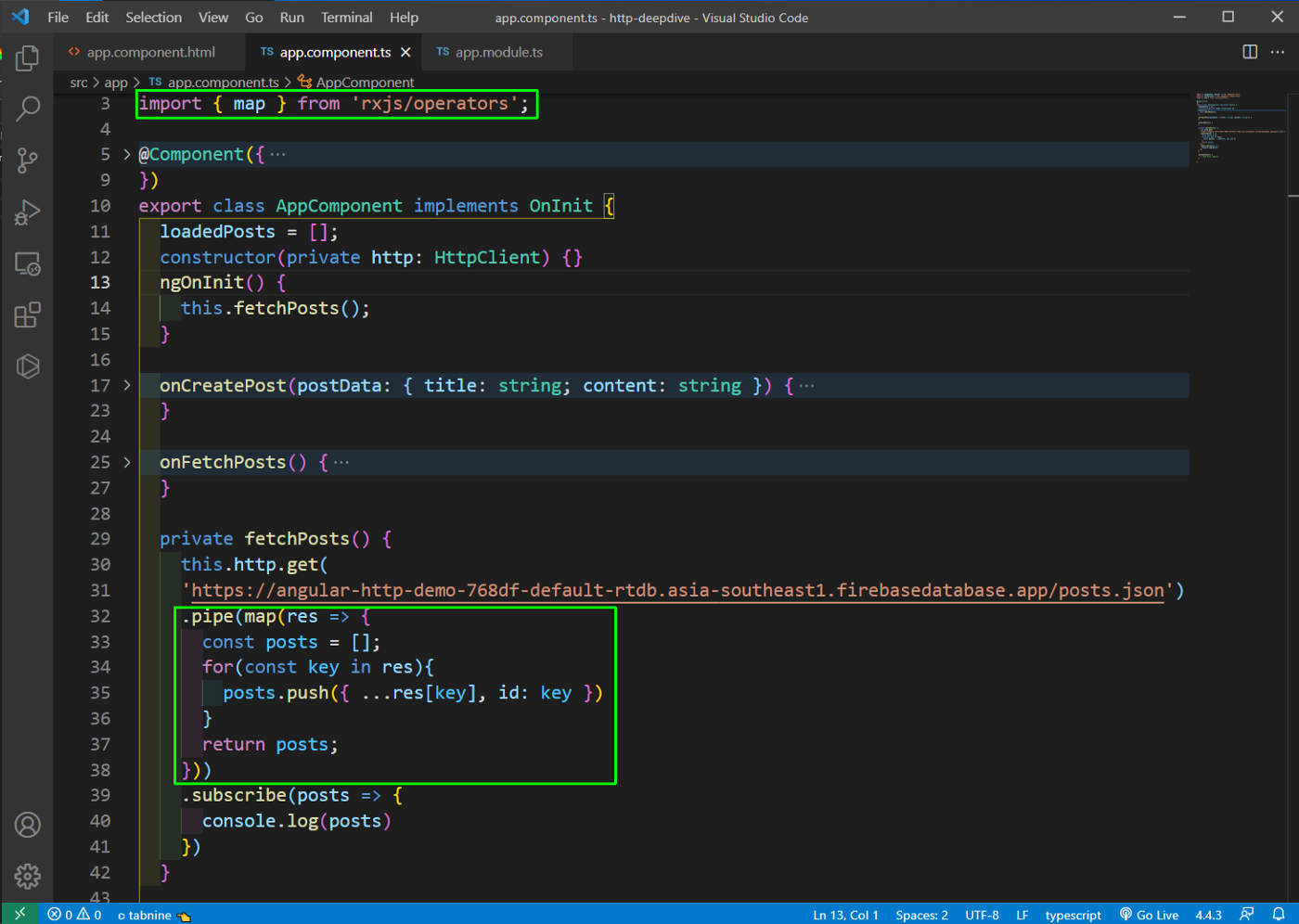This screenshot has height=924, width=1299.
Task: Open the View menu
Action: coord(212,17)
